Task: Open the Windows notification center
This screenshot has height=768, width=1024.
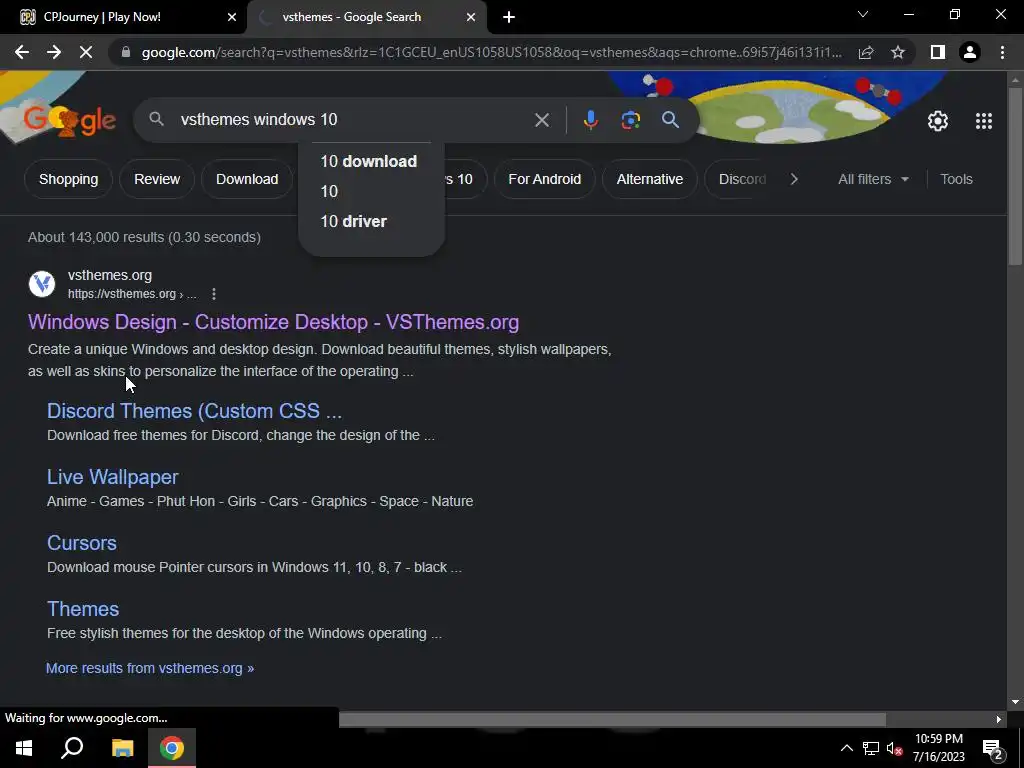Action: click(992, 748)
